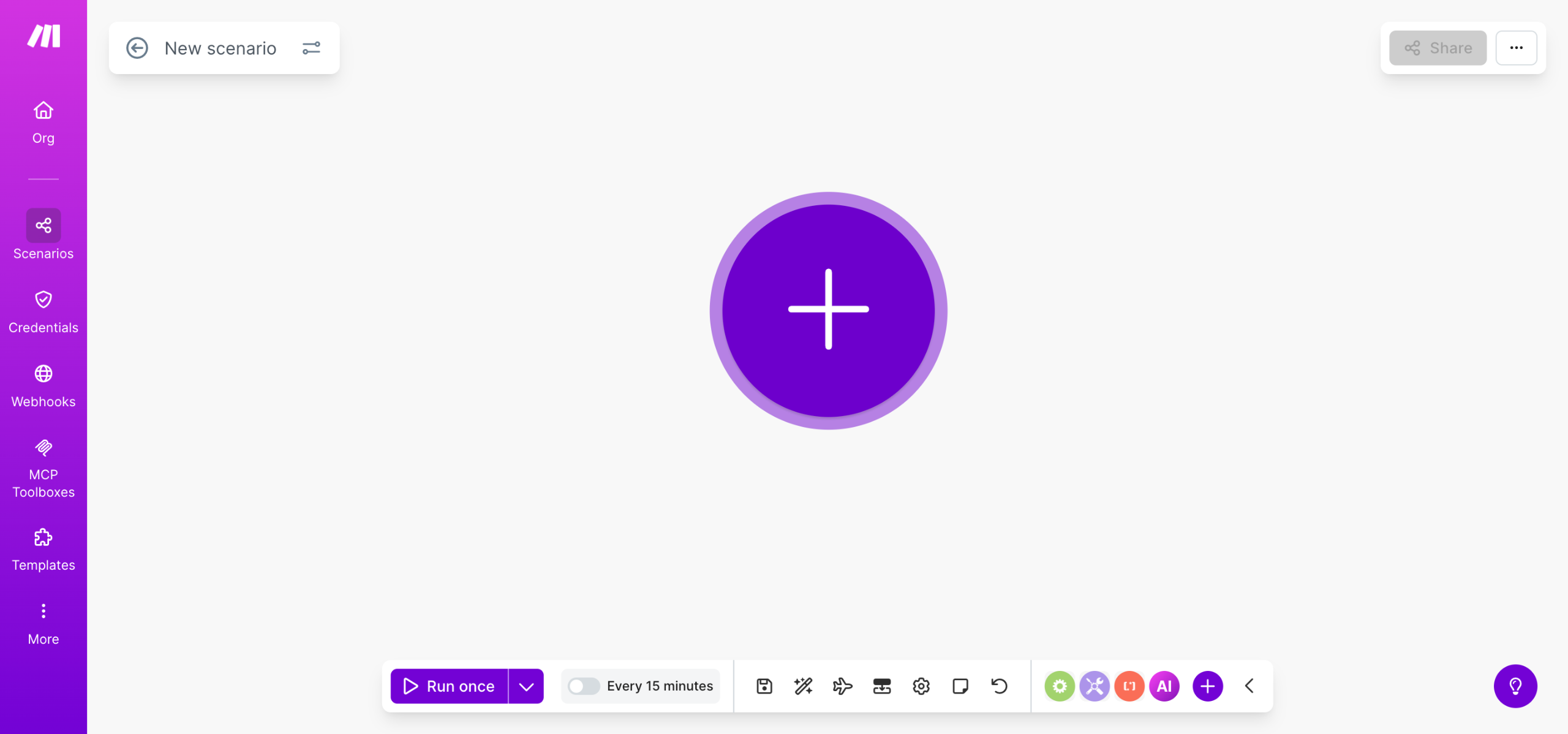This screenshot has height=734, width=1568.
Task: Click the back arrow next to New scenario
Action: [x=137, y=48]
